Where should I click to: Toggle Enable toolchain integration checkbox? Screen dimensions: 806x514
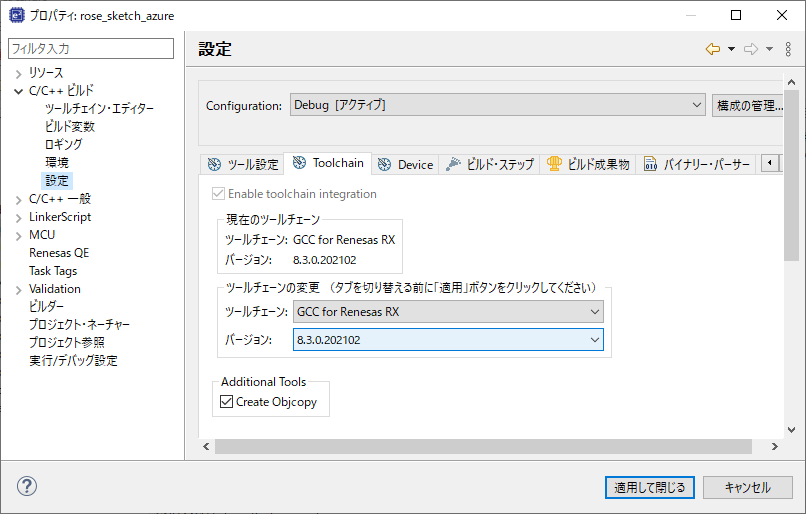[218, 194]
